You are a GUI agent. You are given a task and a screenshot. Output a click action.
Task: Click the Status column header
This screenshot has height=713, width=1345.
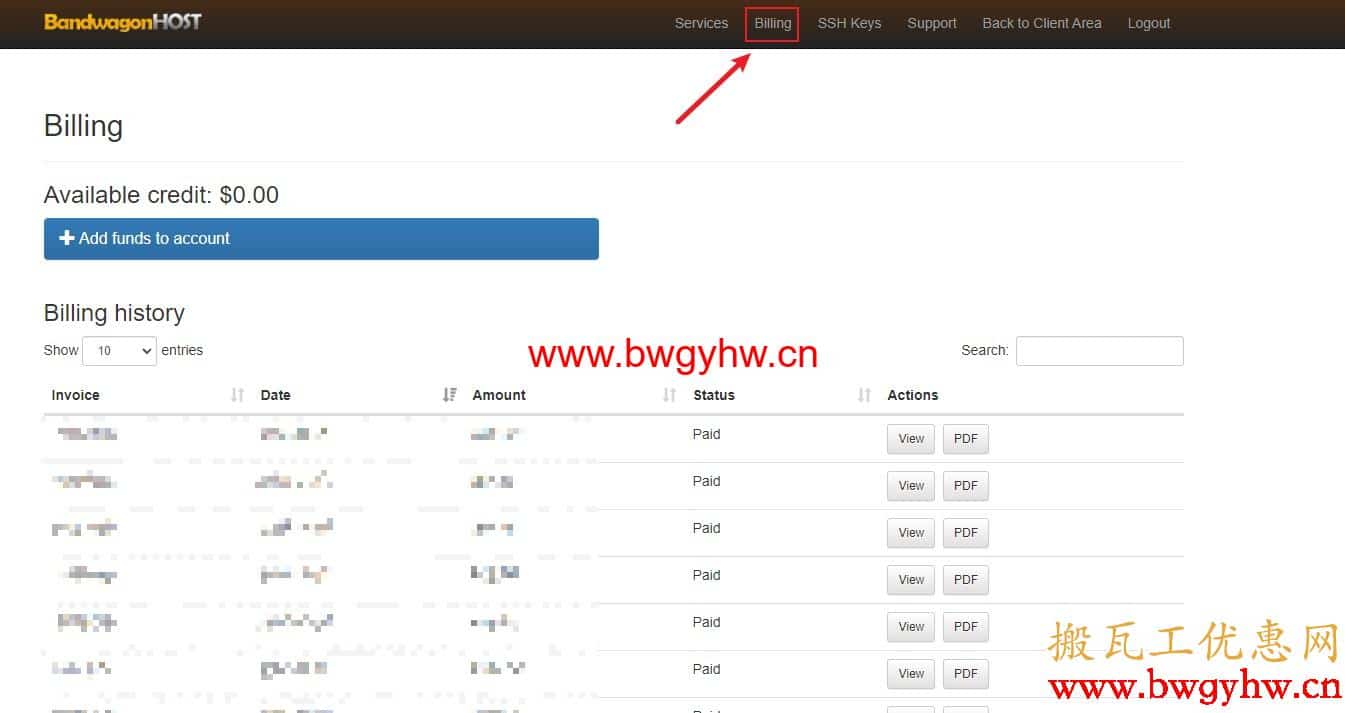tap(714, 395)
